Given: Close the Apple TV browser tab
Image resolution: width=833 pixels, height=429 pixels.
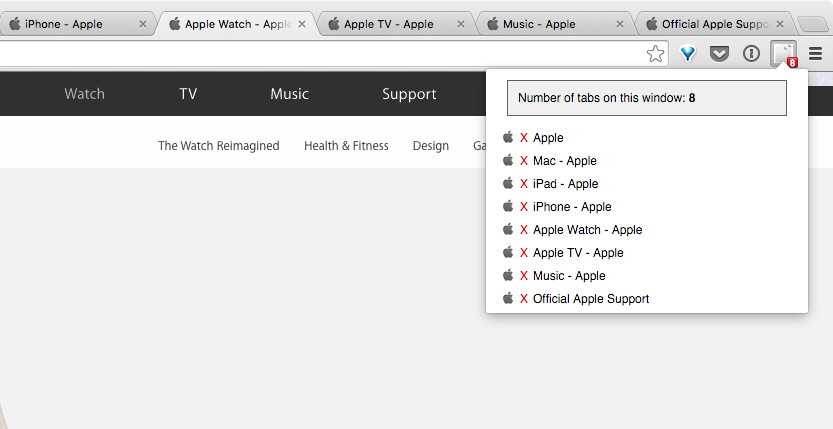Looking at the screenshot, I should coord(461,24).
